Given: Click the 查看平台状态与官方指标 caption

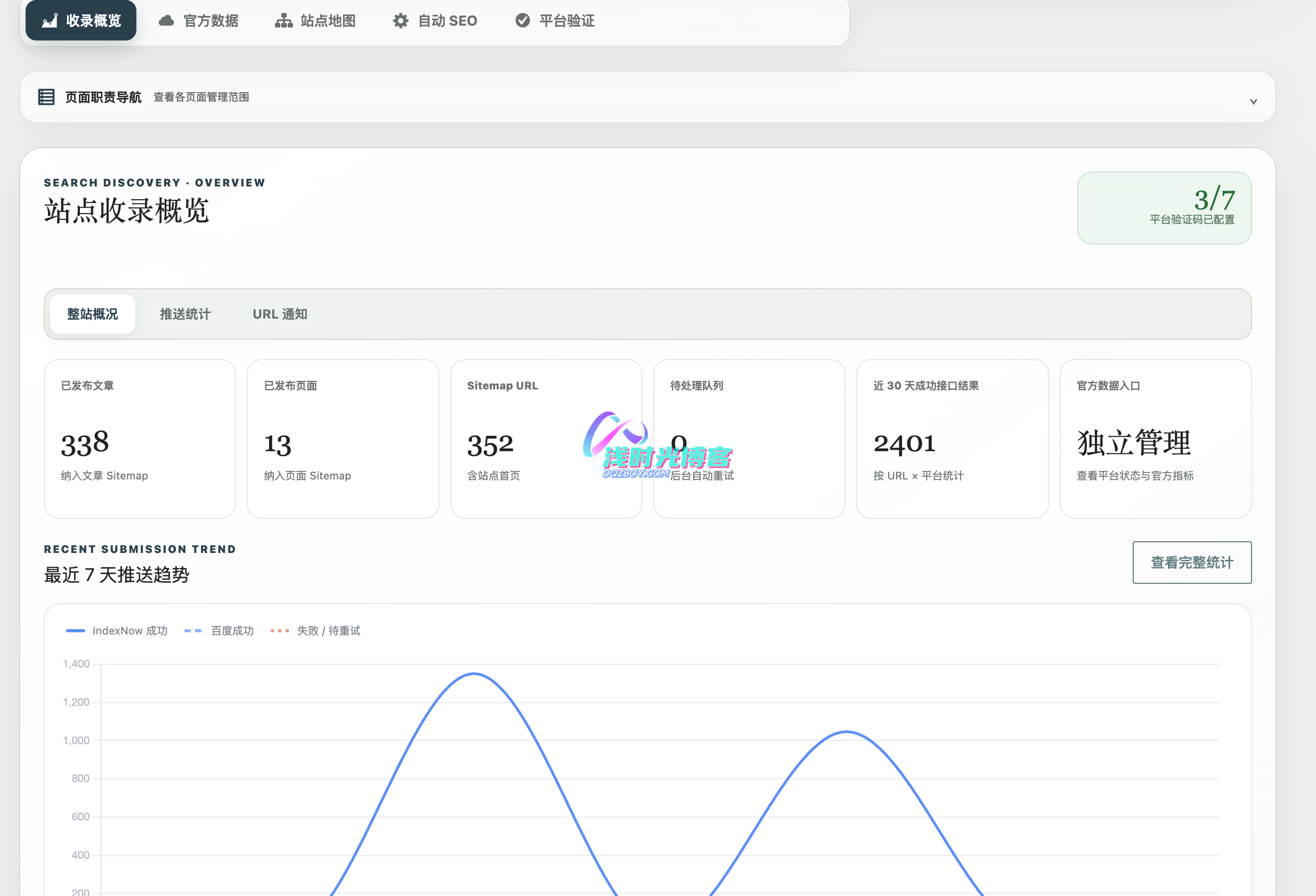Looking at the screenshot, I should (1135, 476).
